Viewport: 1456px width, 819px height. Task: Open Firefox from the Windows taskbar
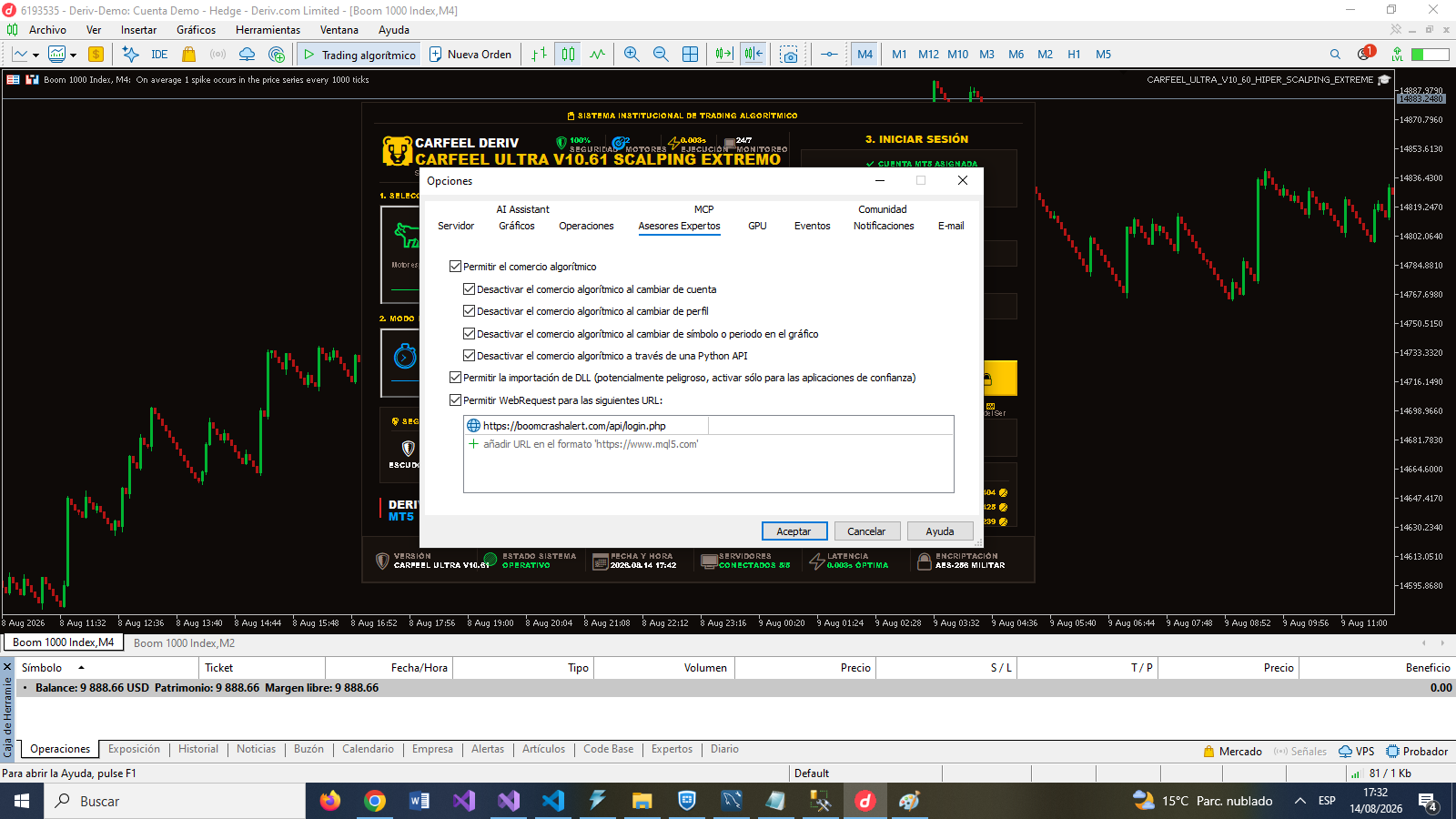click(329, 801)
